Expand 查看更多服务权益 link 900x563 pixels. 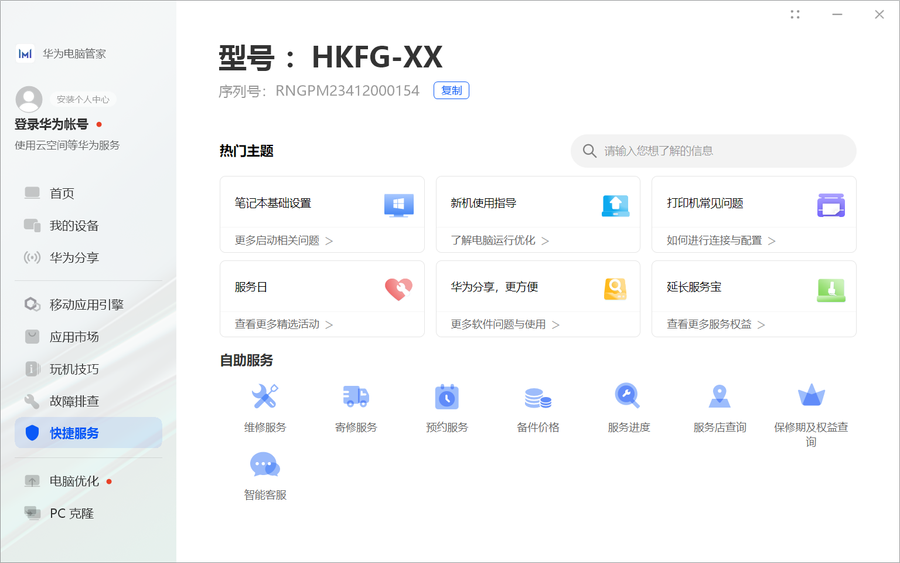point(716,325)
